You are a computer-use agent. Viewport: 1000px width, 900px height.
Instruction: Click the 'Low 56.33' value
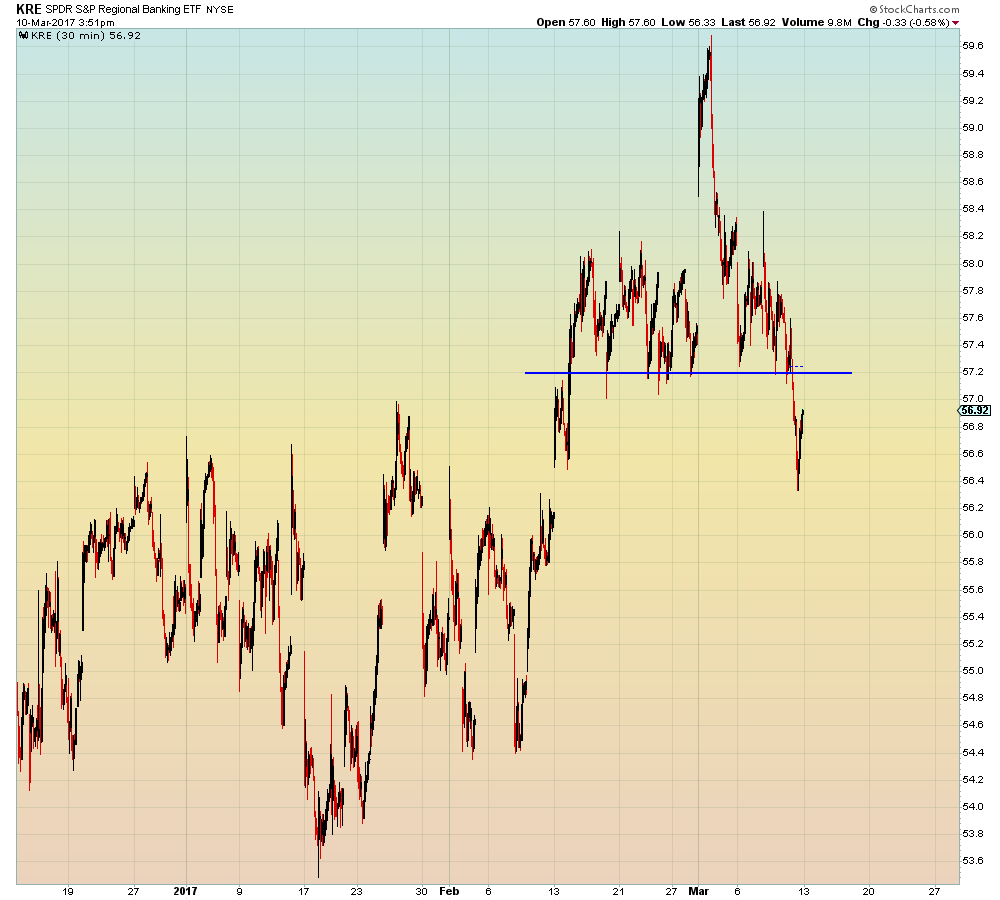pyautogui.click(x=688, y=22)
